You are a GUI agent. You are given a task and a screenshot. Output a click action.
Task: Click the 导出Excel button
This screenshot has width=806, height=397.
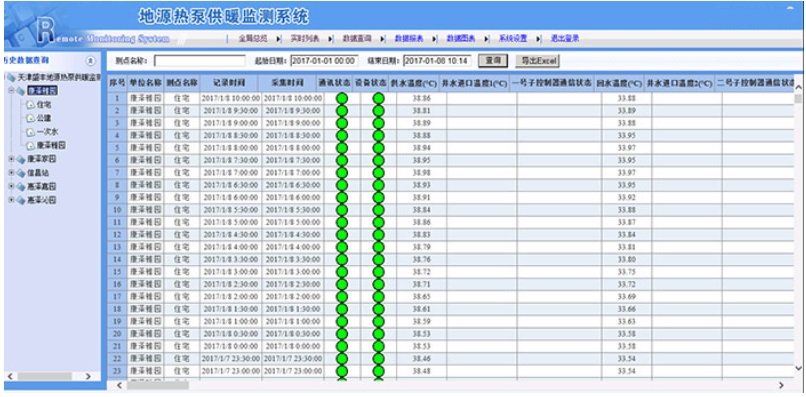tap(537, 61)
